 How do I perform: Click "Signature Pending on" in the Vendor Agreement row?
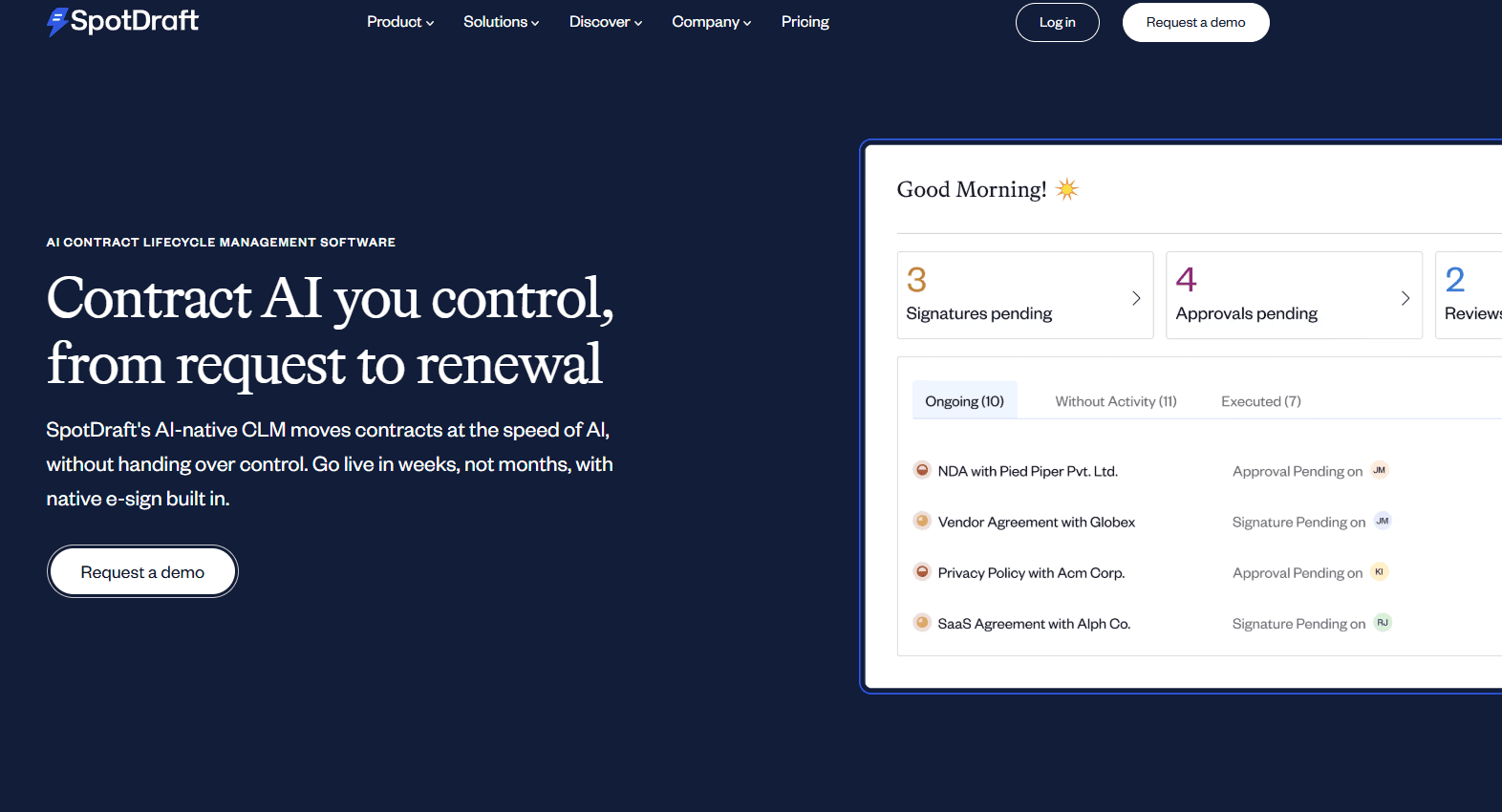[1299, 522]
